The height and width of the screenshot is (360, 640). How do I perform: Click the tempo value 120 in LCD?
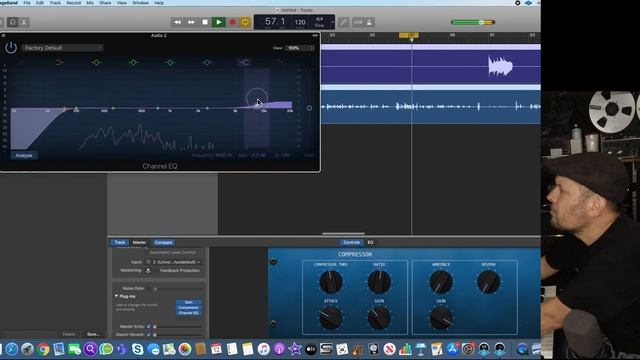coord(300,22)
